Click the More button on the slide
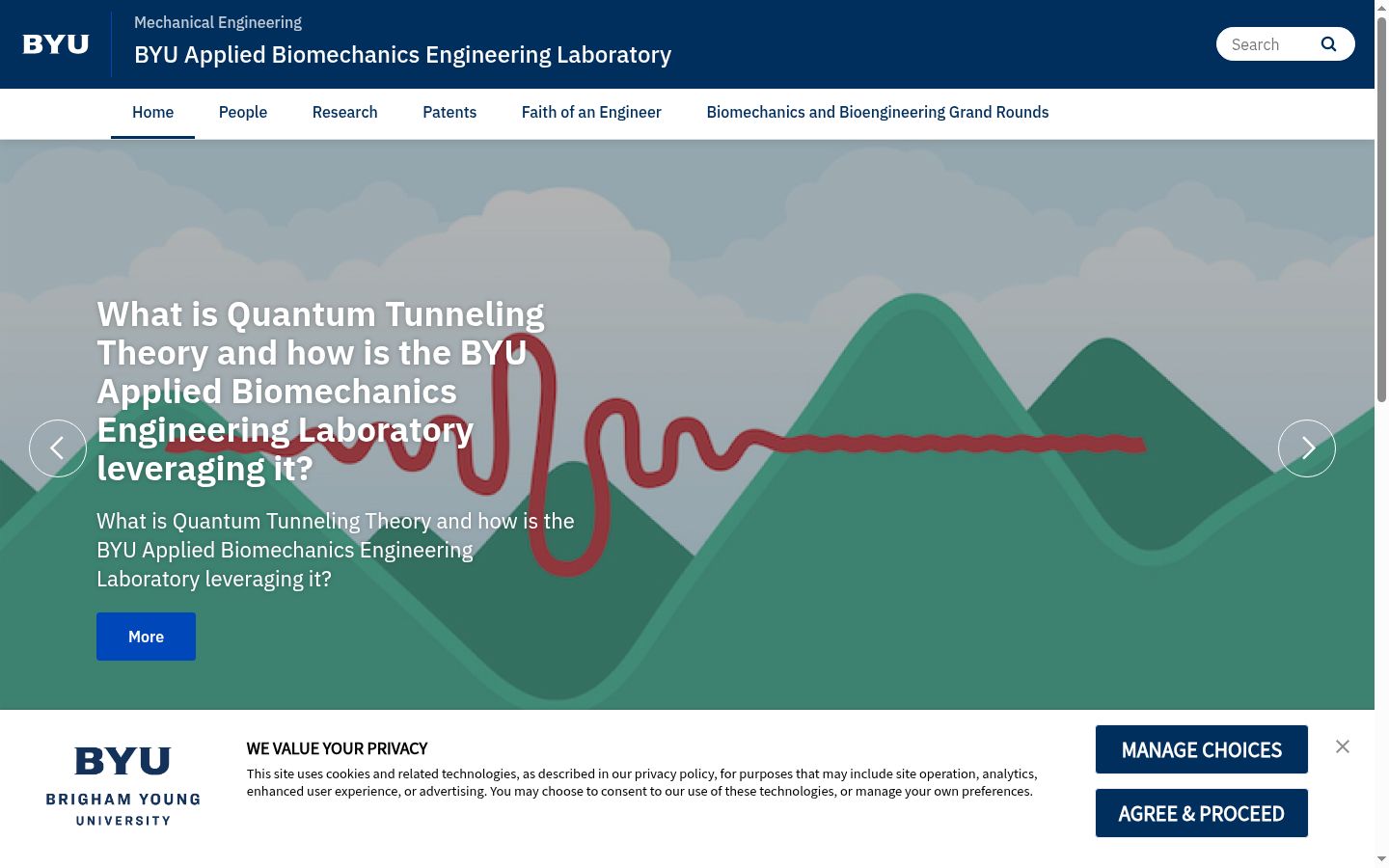Image resolution: width=1389 pixels, height=868 pixels. pyautogui.click(x=146, y=637)
